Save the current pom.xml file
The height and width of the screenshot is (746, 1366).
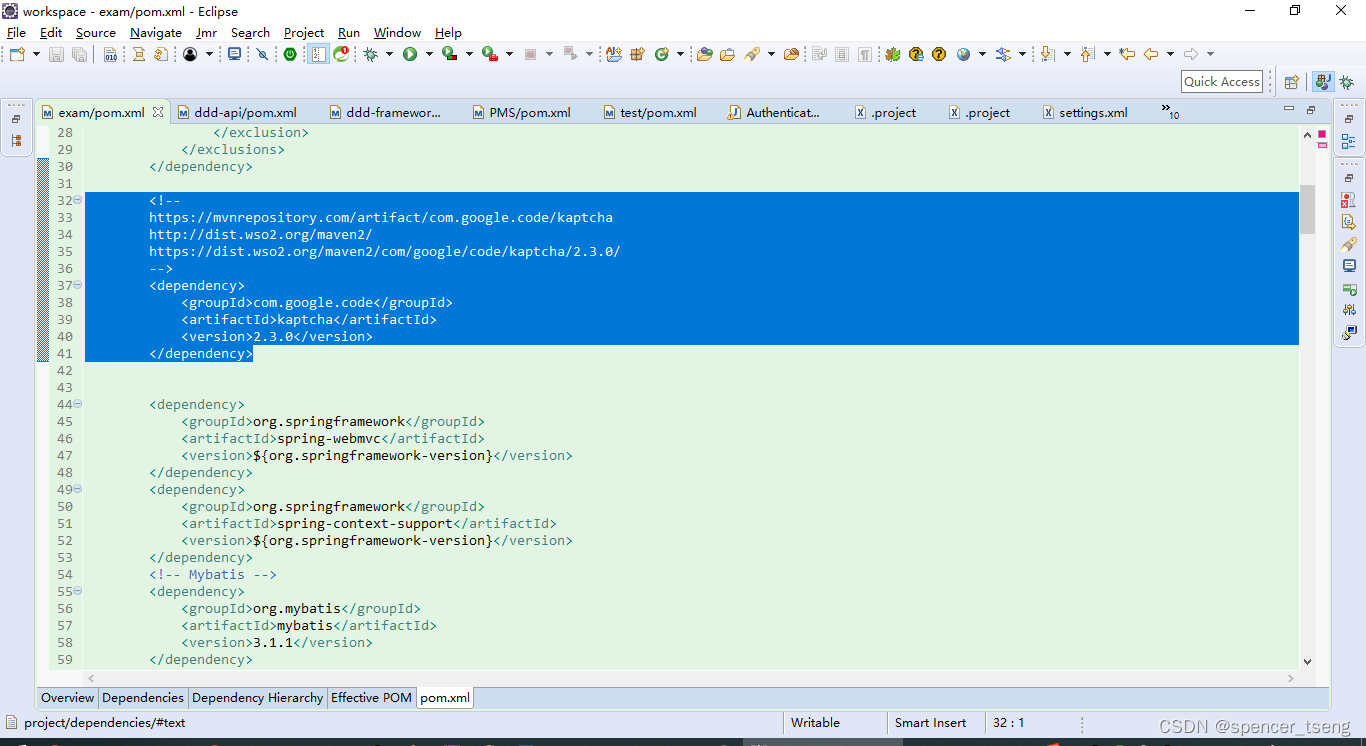point(55,54)
